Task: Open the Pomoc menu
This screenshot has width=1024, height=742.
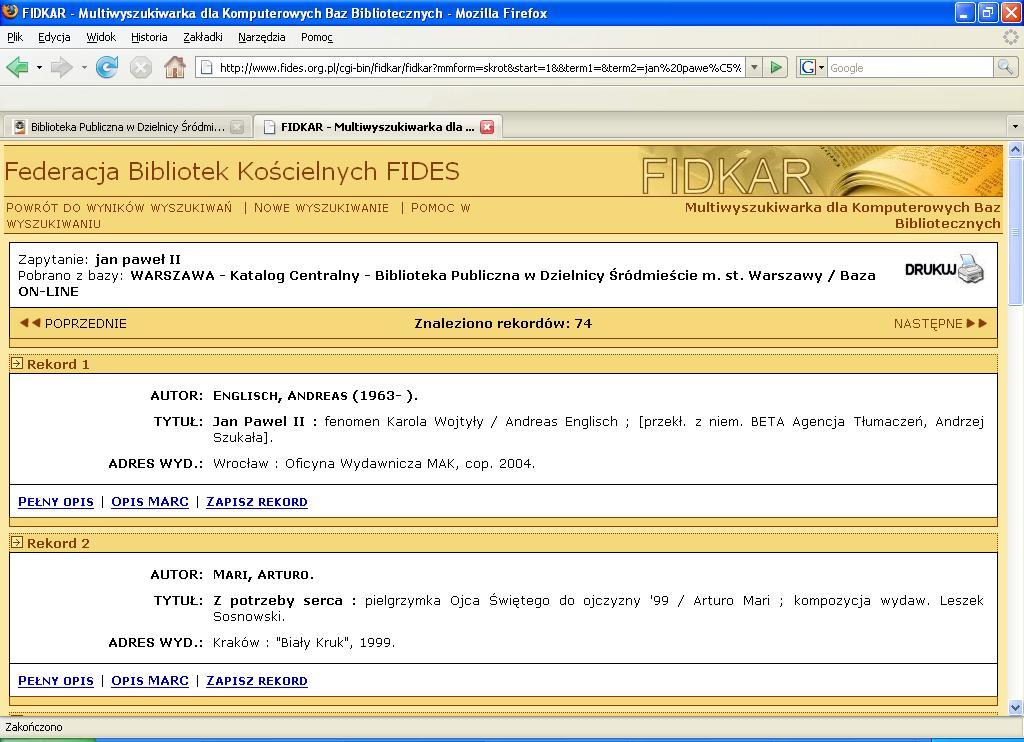Action: click(317, 37)
